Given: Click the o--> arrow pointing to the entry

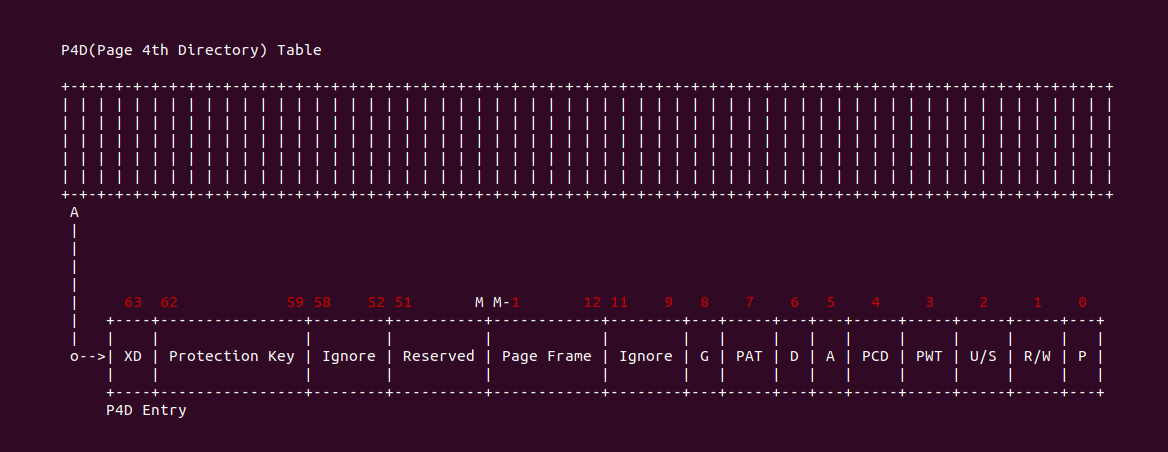Looking at the screenshot, I should coord(87,356).
